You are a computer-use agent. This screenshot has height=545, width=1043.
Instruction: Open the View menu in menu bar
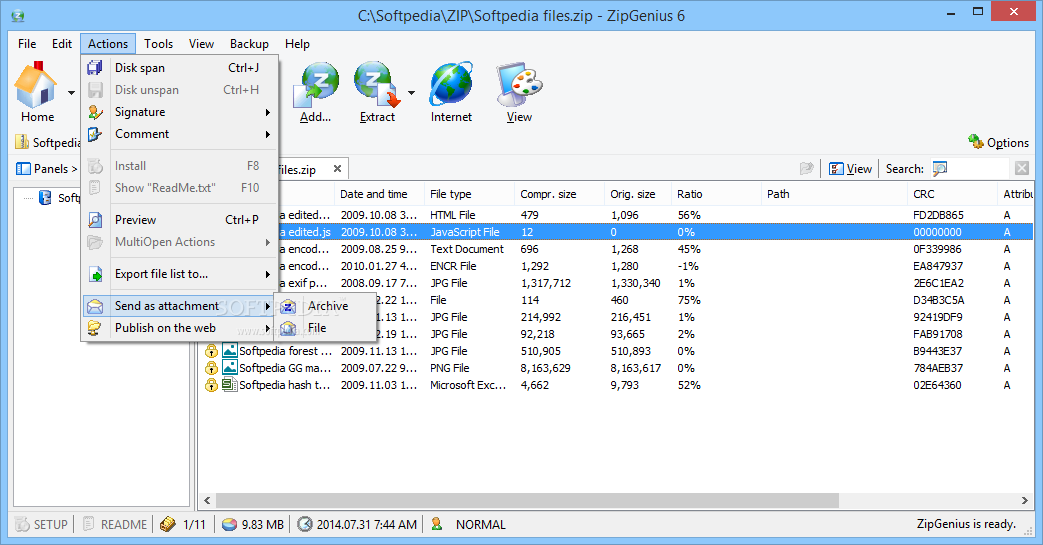[201, 44]
